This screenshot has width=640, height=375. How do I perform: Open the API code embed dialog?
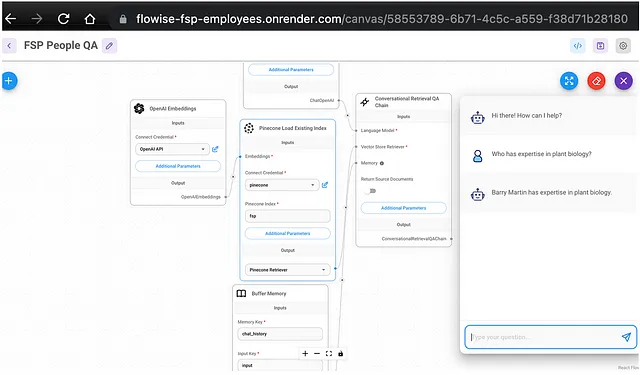coord(578,46)
